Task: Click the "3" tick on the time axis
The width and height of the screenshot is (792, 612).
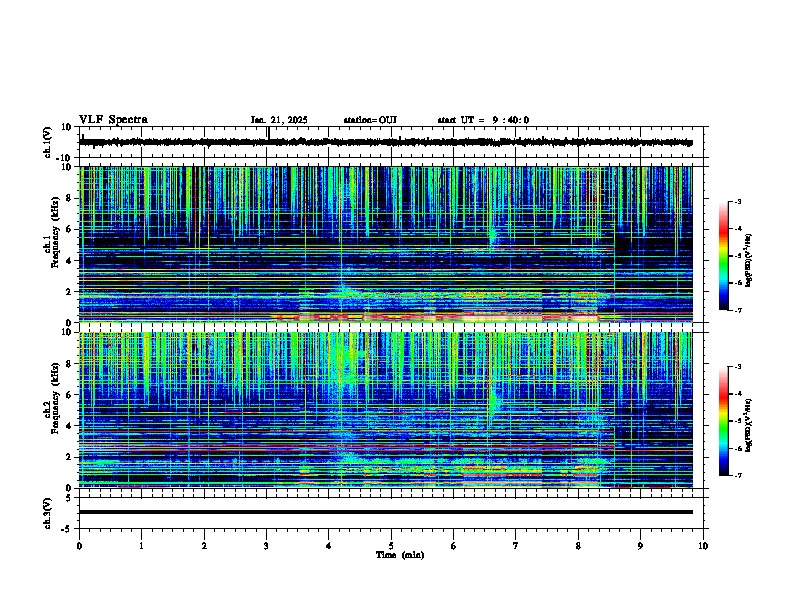Action: [266, 546]
